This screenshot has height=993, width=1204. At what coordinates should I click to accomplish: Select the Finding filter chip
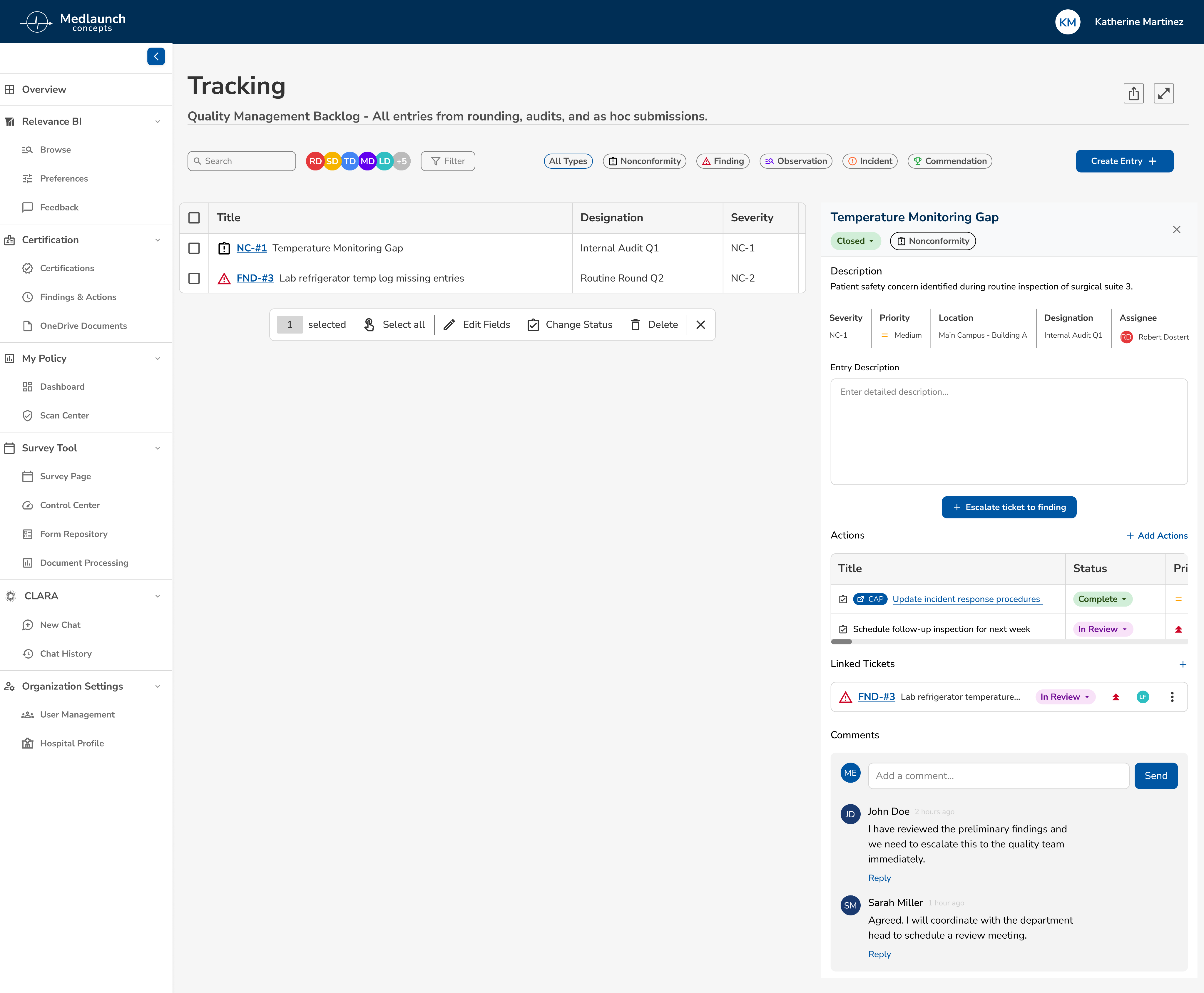click(x=723, y=161)
